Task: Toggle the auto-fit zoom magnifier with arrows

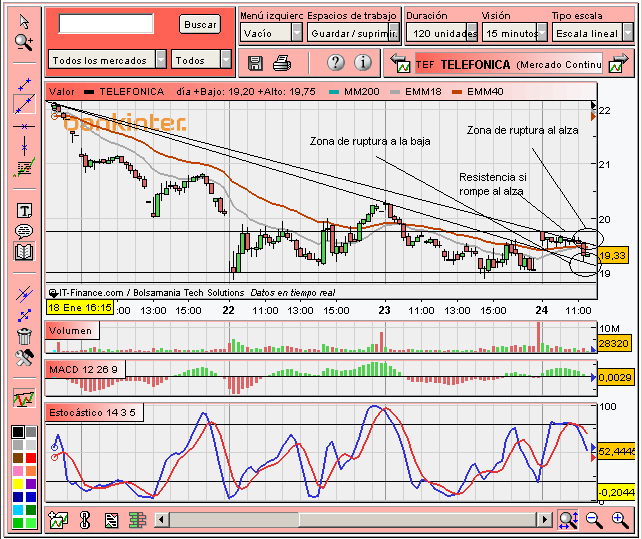Action: (568, 520)
